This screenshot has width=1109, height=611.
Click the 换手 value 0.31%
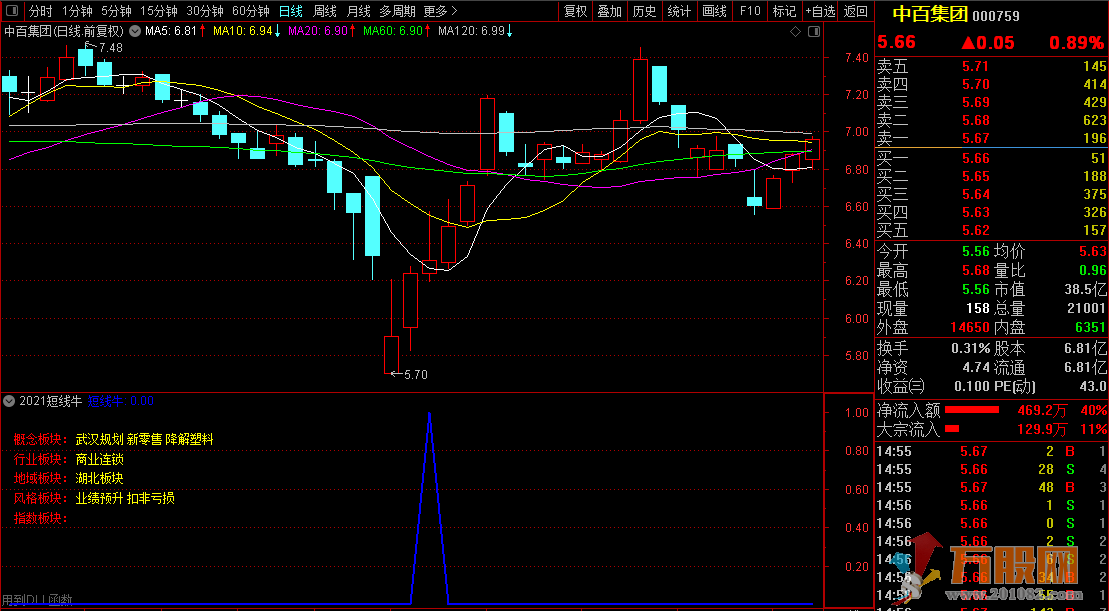click(x=969, y=348)
